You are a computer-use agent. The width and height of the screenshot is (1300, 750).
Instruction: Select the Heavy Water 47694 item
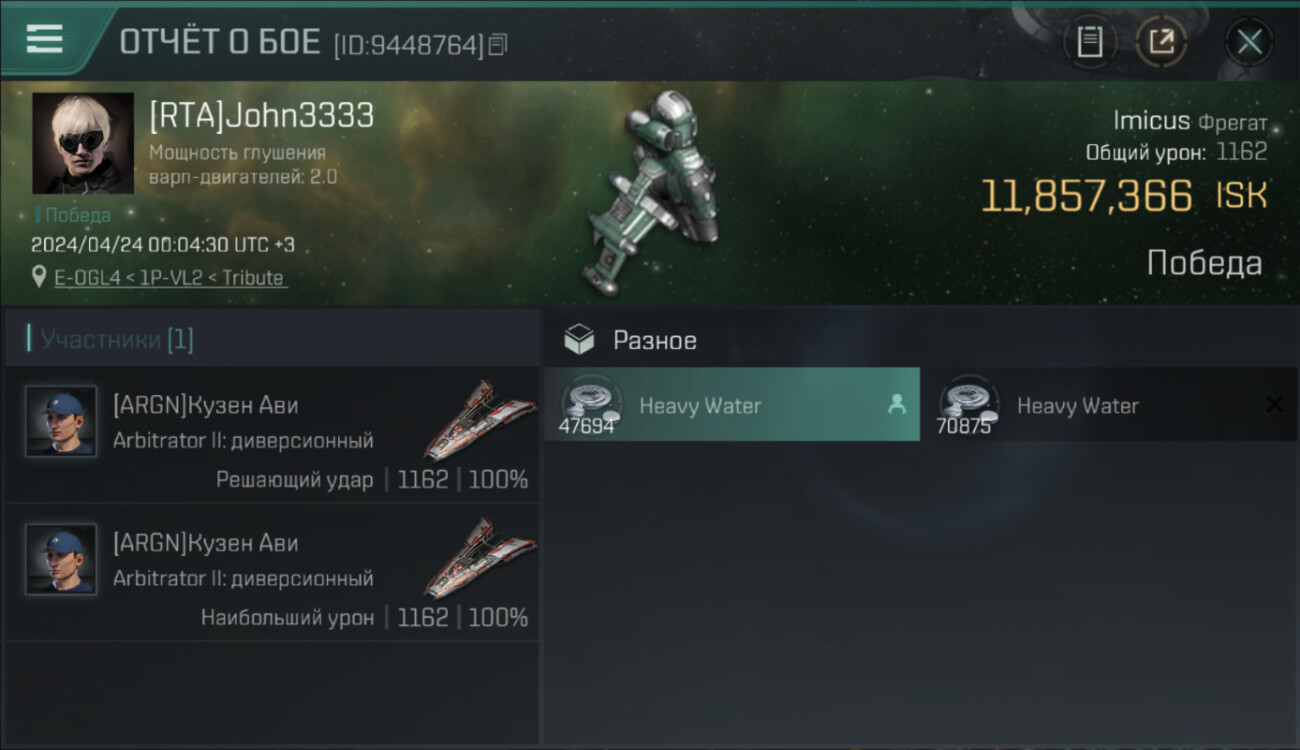point(732,405)
